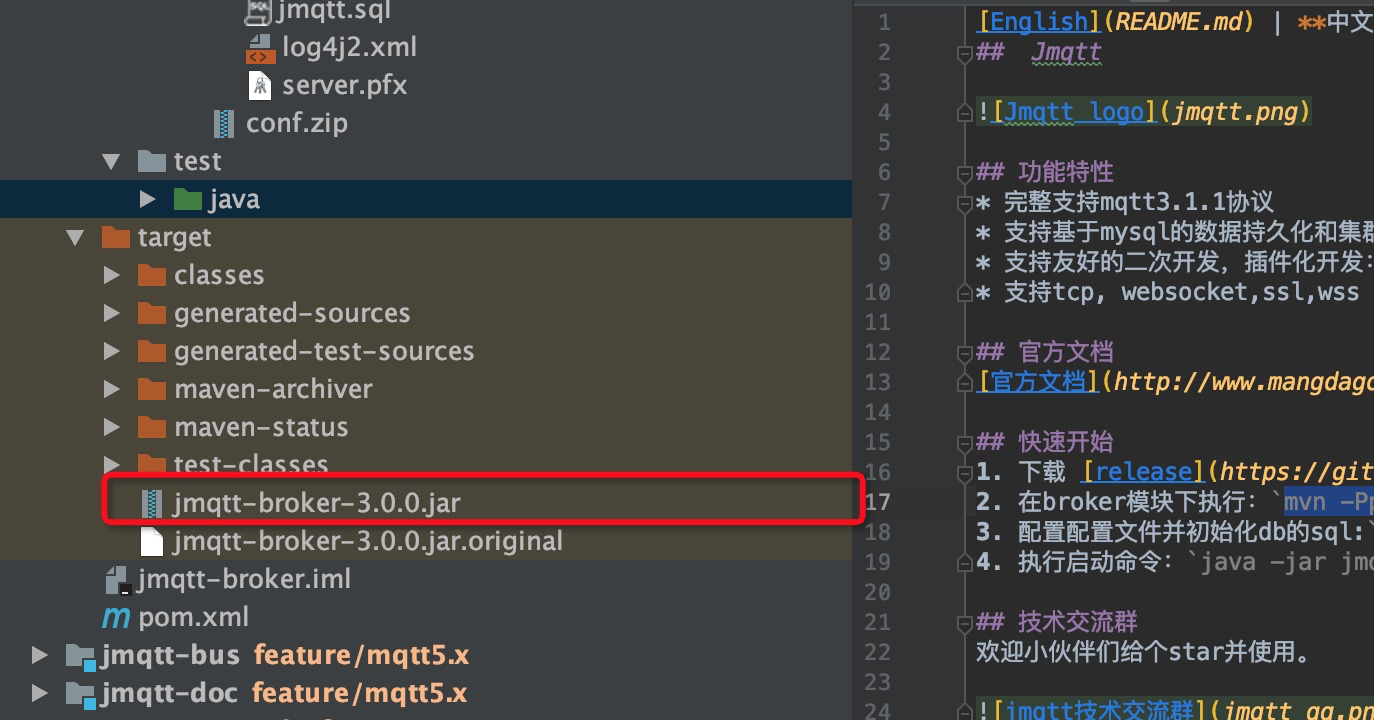
Task: Expand the jmqtt-doc module
Action: tap(39, 693)
